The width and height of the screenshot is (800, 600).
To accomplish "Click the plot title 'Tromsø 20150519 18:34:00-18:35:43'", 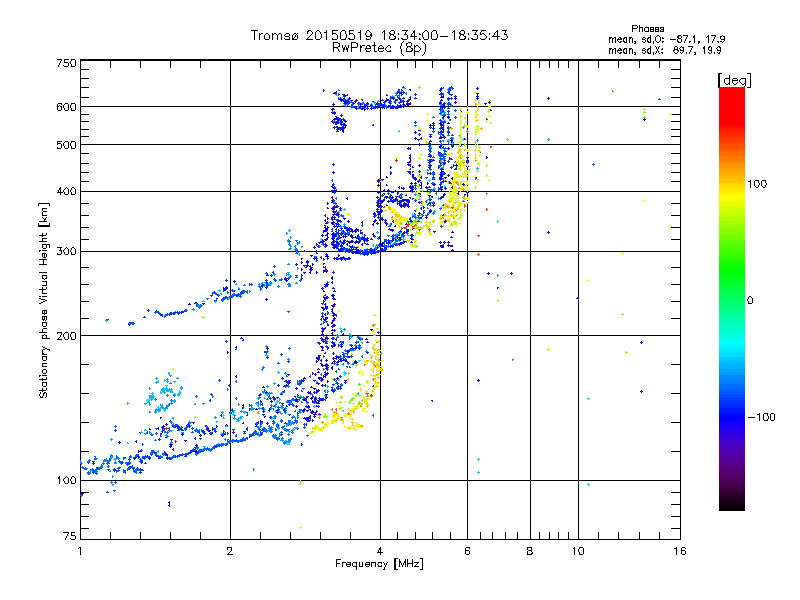I will 379,35.
